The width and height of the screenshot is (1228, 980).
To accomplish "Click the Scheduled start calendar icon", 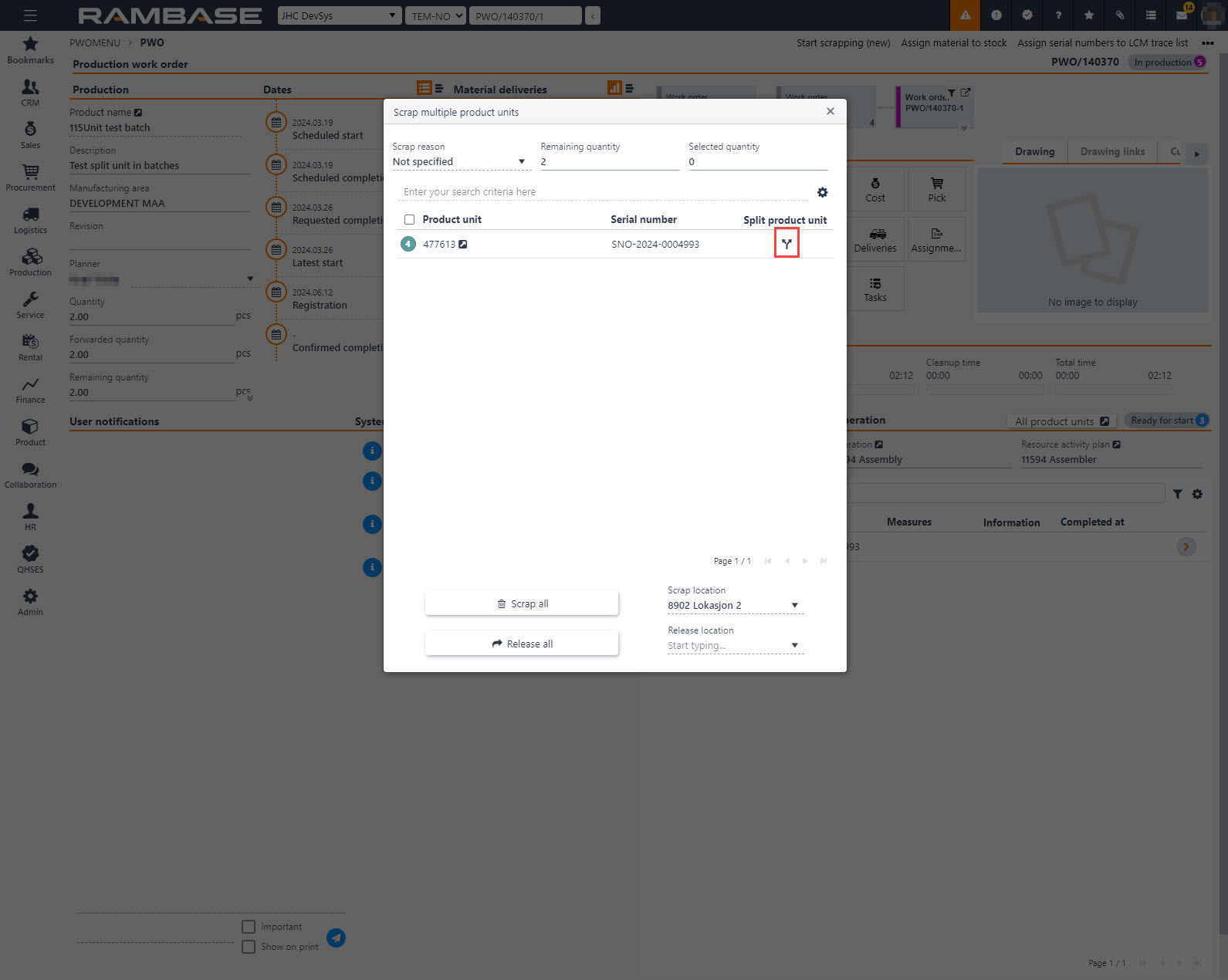I will (x=276, y=122).
